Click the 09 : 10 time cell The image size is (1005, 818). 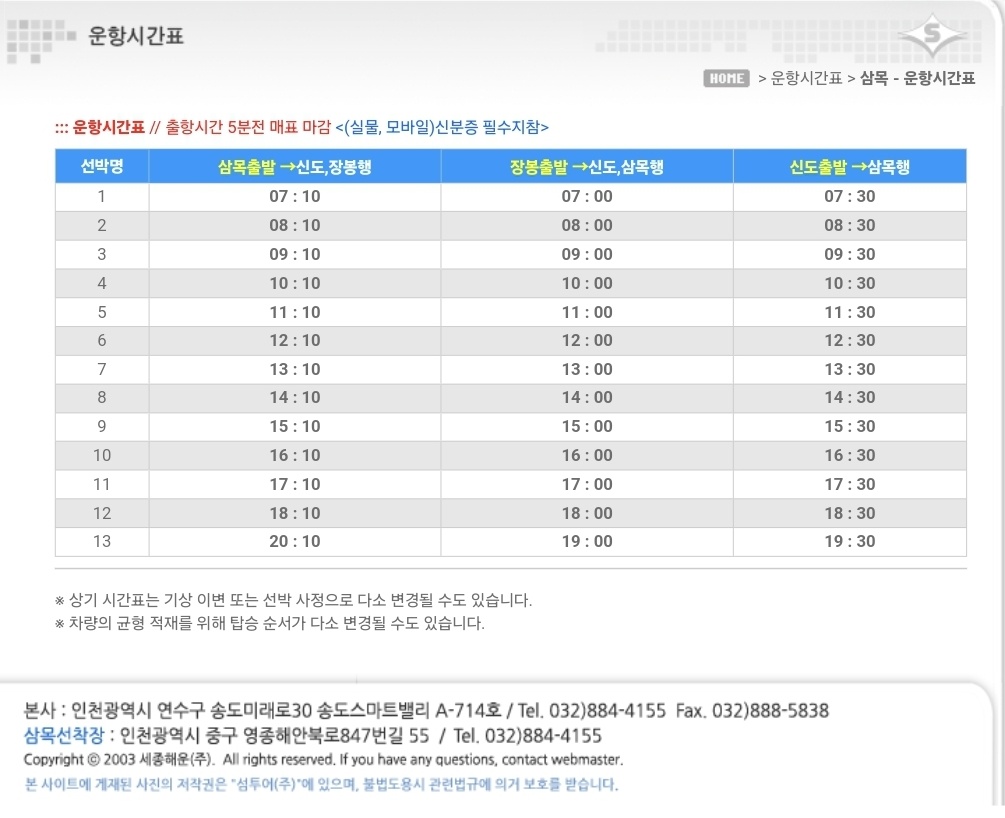(x=295, y=255)
